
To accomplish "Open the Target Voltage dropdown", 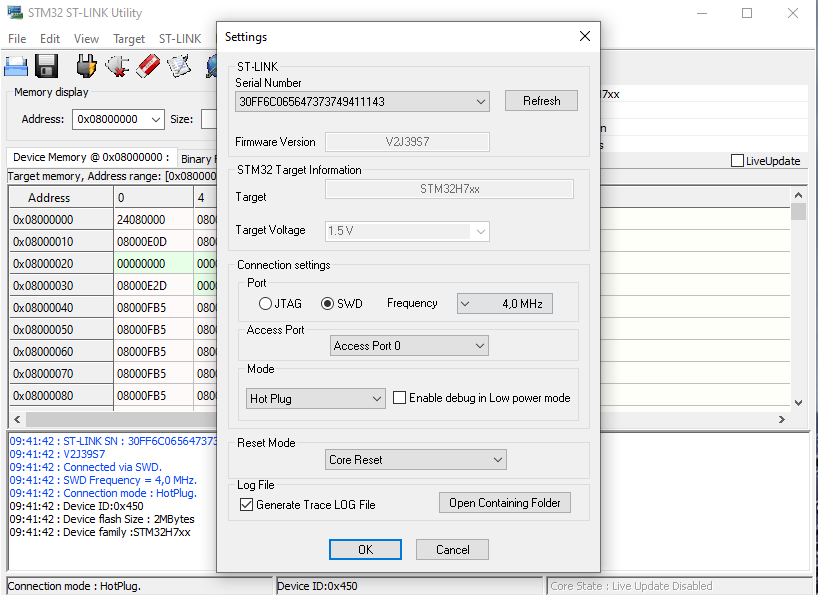I will pos(407,231).
